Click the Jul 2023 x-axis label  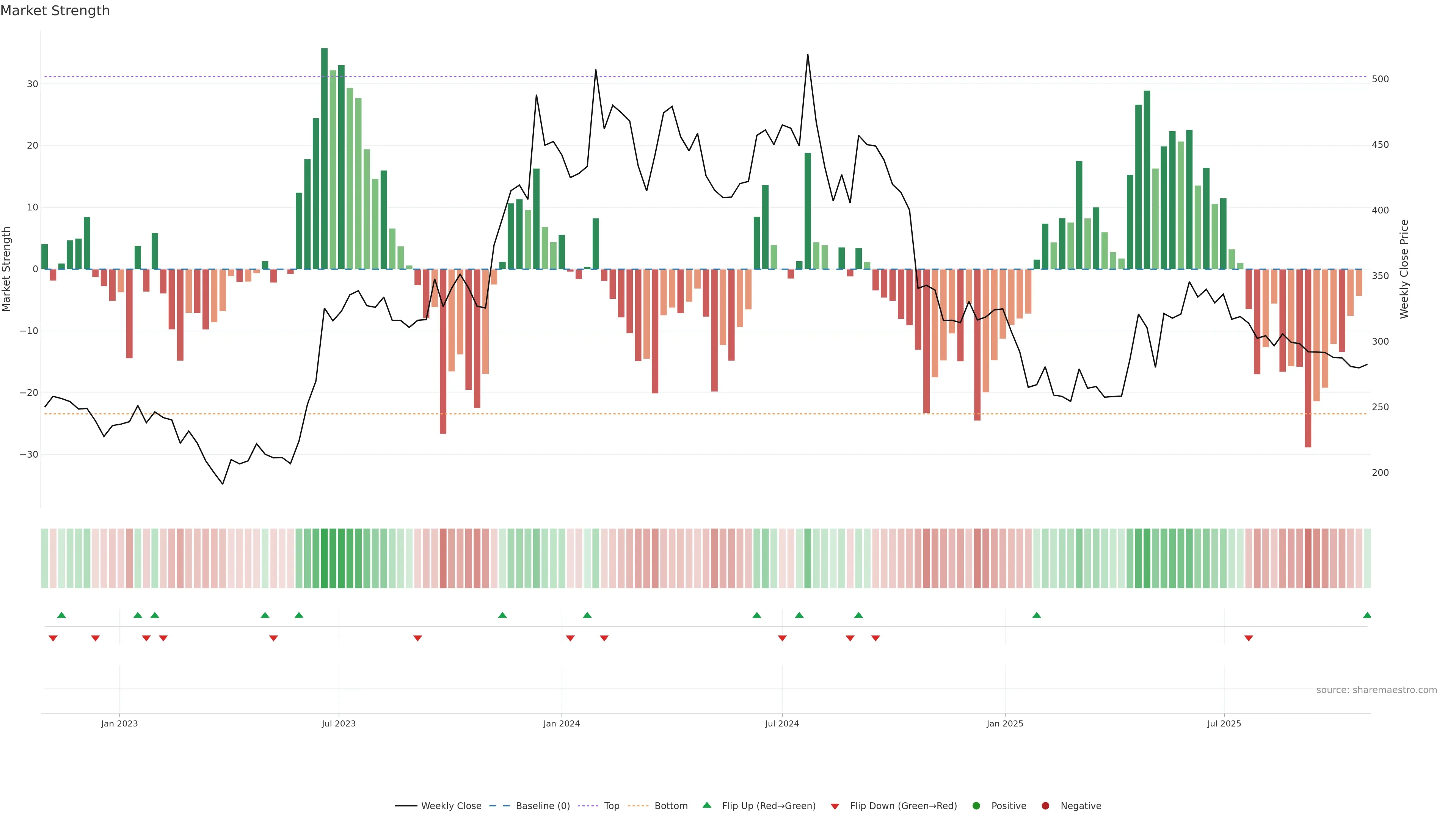coord(339,723)
